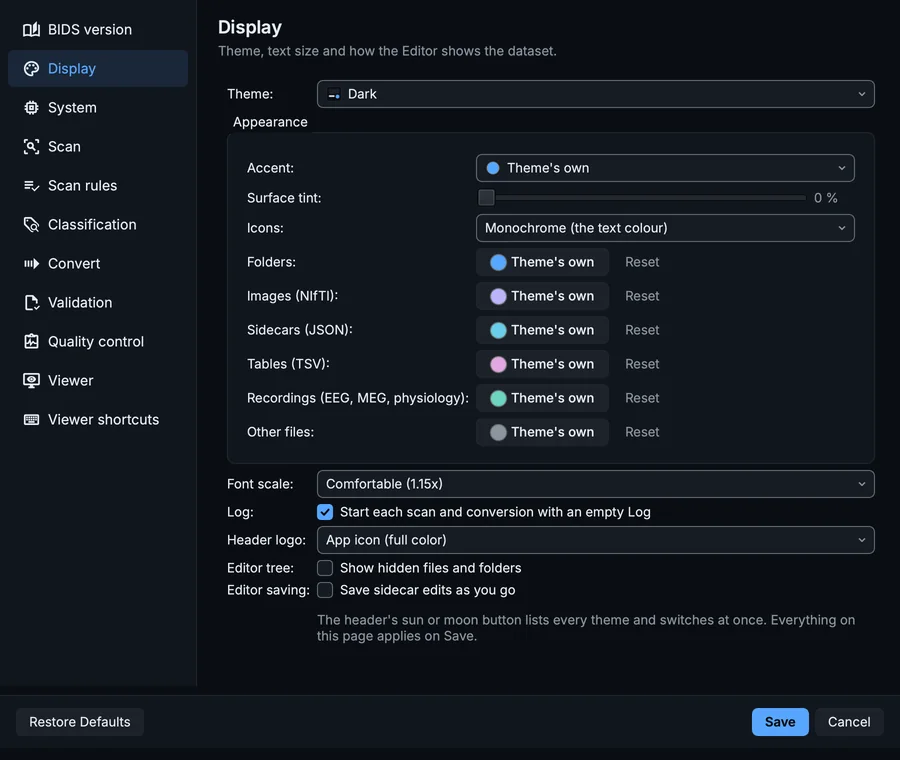
Task: Pick Other files colour swatch button
Action: [542, 432]
